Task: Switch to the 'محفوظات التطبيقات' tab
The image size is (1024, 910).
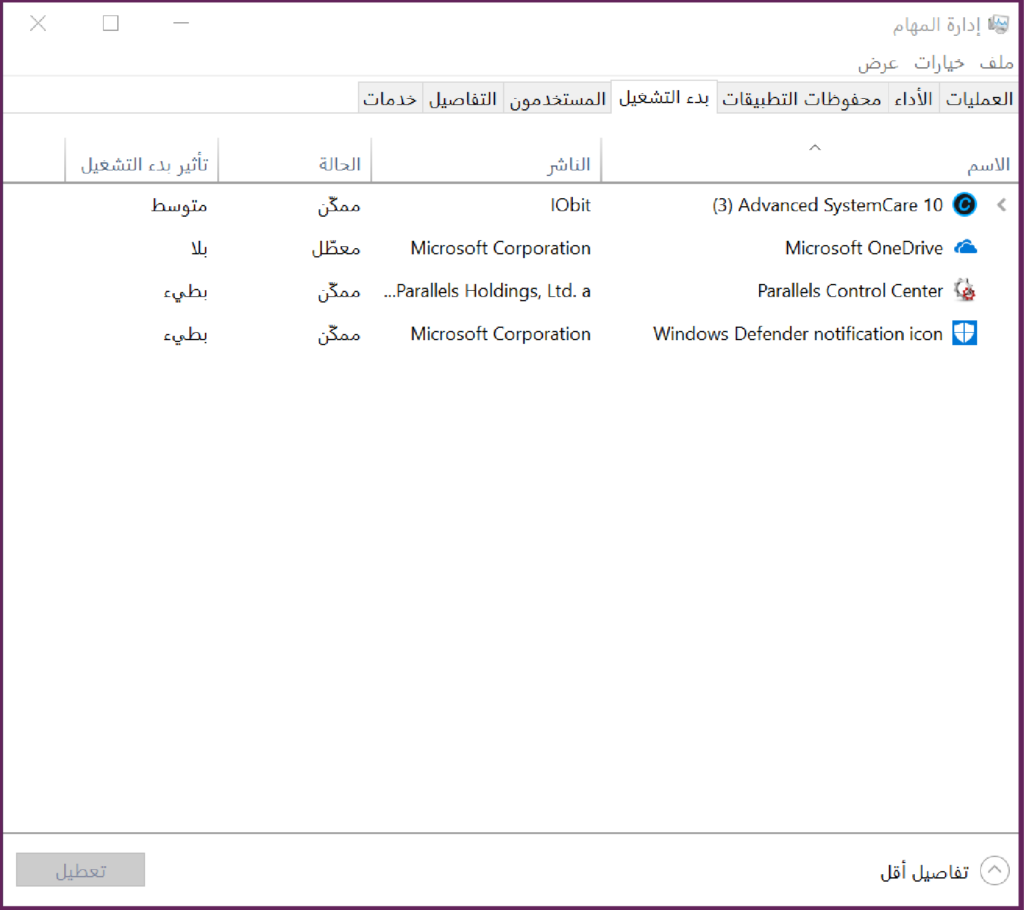Action: (x=802, y=98)
